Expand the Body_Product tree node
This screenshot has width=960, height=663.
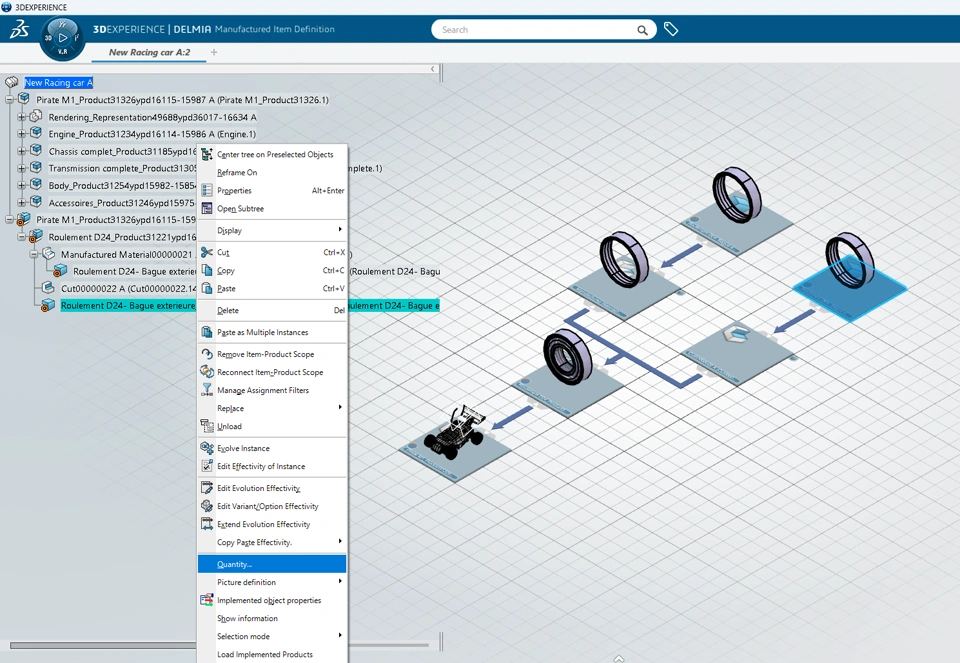tap(21, 185)
